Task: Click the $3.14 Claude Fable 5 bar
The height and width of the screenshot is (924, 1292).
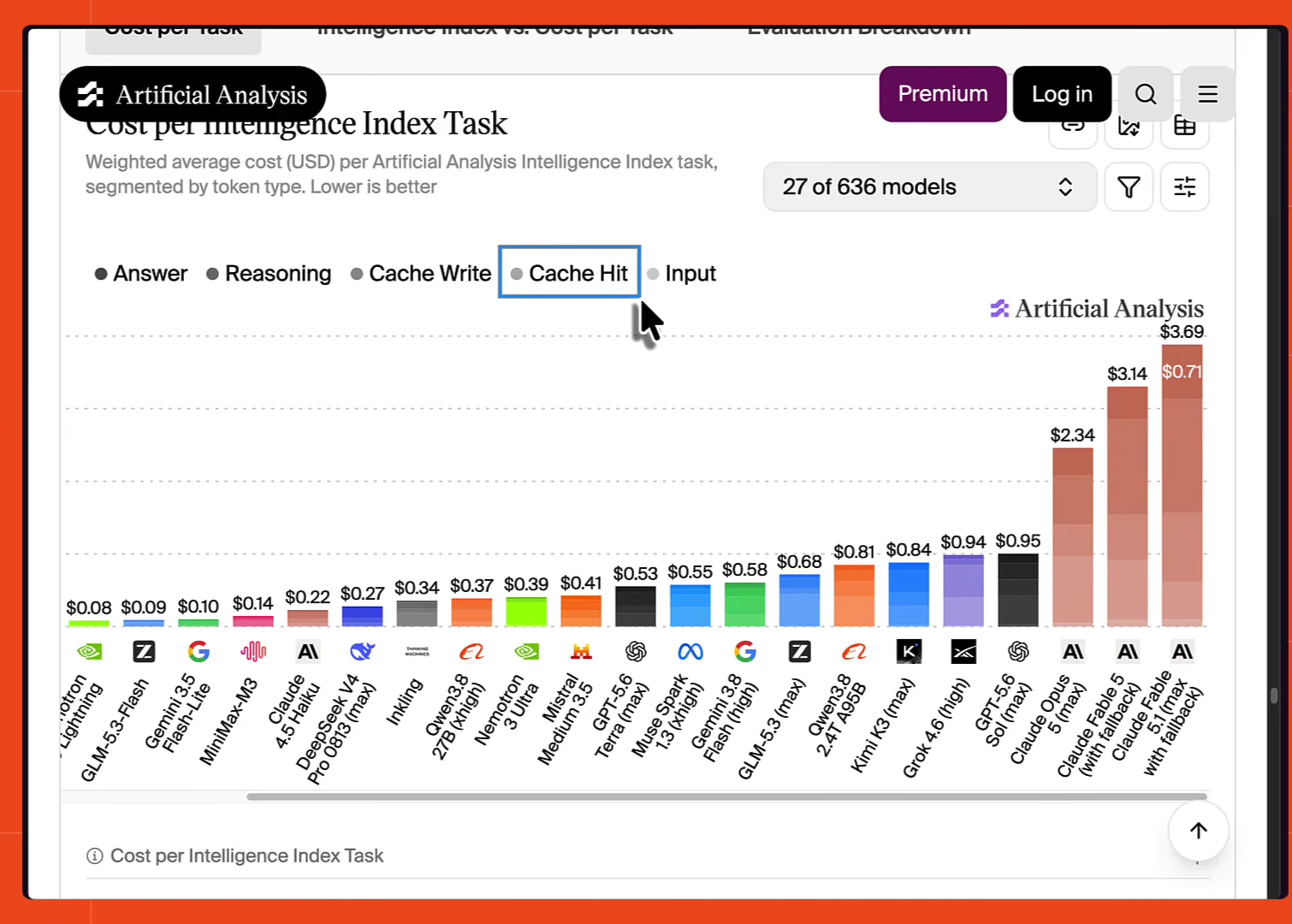Action: pyautogui.click(x=1128, y=506)
